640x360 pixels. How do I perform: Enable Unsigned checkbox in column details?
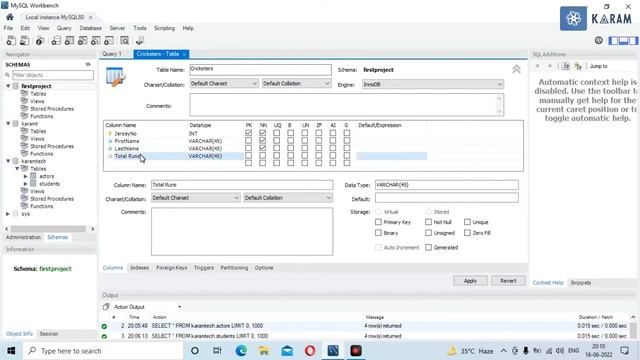click(x=428, y=233)
